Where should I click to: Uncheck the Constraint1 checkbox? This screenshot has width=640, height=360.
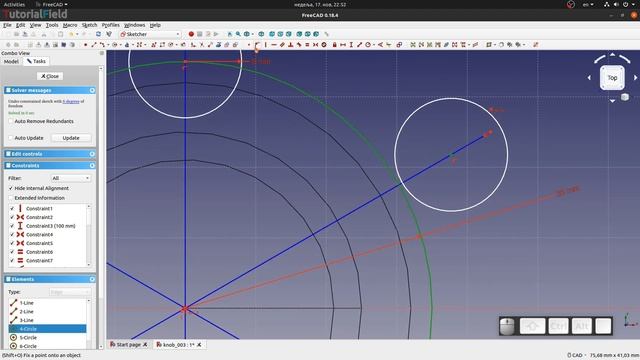pos(12,209)
